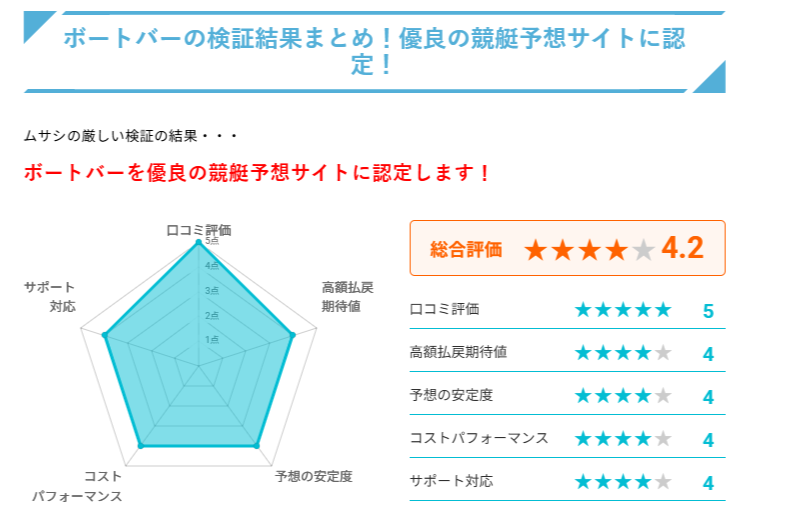Screen dimensions: 800x530
Task: Click the radar chart point near 高額払戻期待値
Action: 292,335
